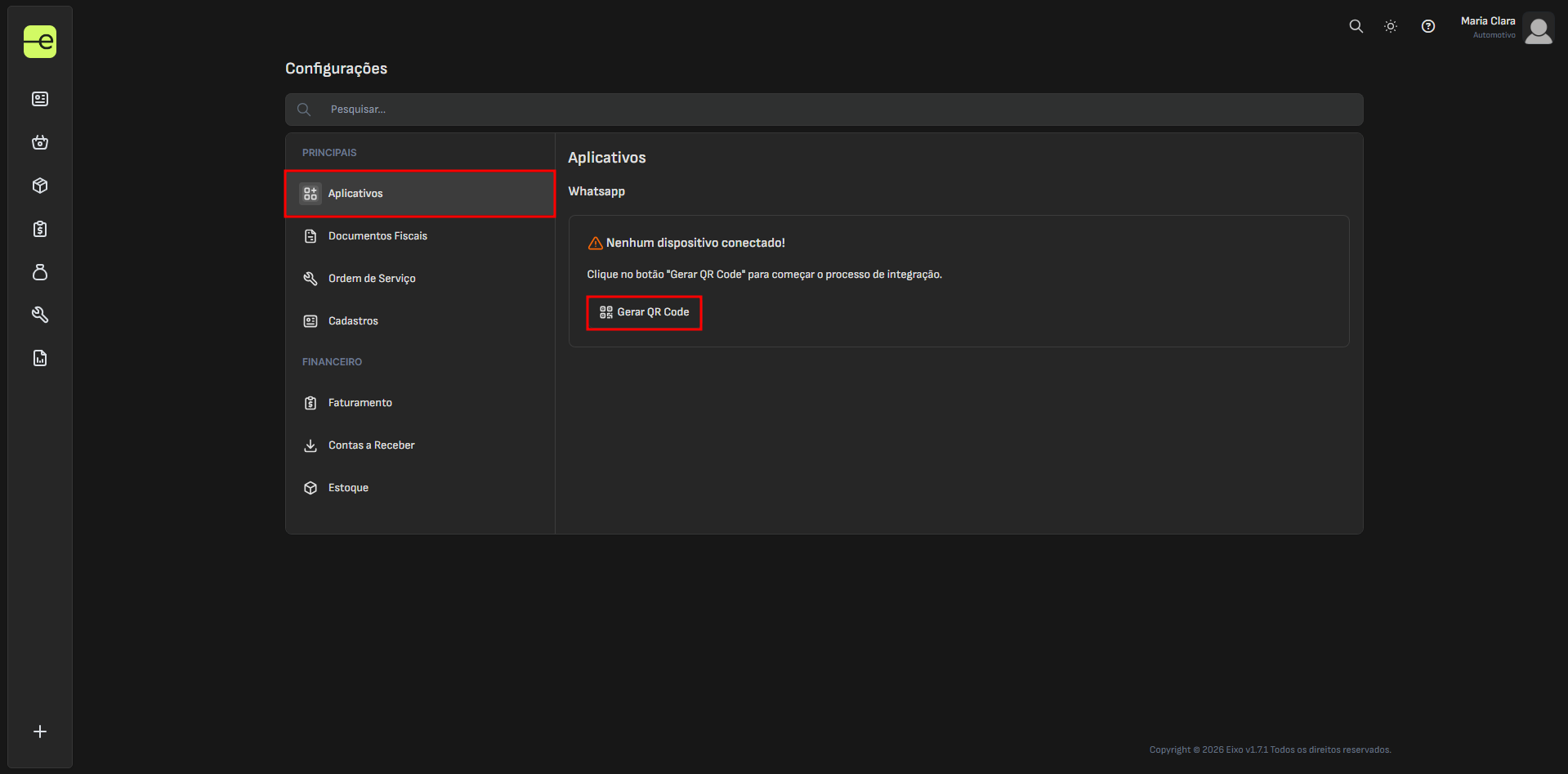Image resolution: width=1568 pixels, height=774 pixels.
Task: Open the money bag icon in sidebar
Action: [x=40, y=272]
